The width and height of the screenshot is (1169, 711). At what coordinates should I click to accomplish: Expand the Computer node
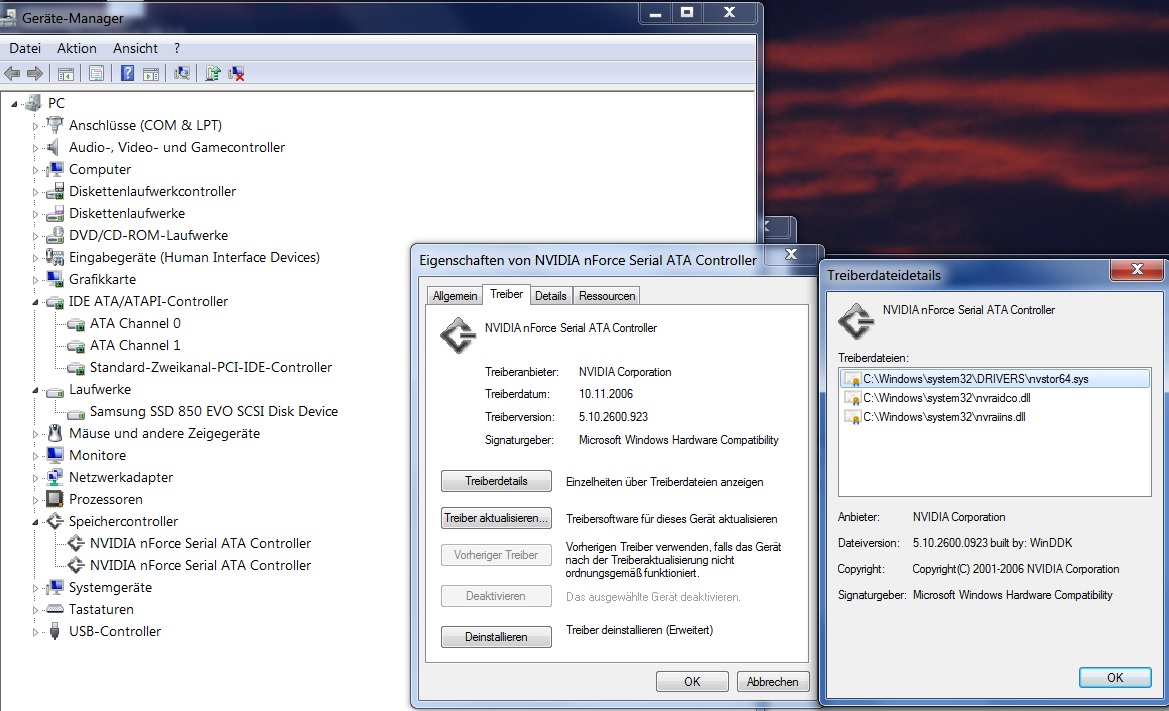(x=34, y=170)
